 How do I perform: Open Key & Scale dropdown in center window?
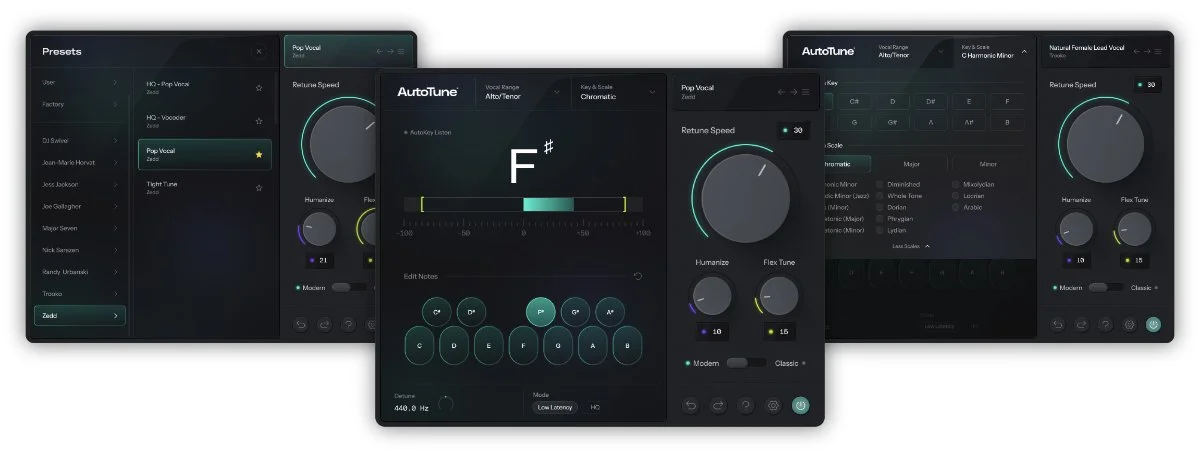pyautogui.click(x=618, y=92)
